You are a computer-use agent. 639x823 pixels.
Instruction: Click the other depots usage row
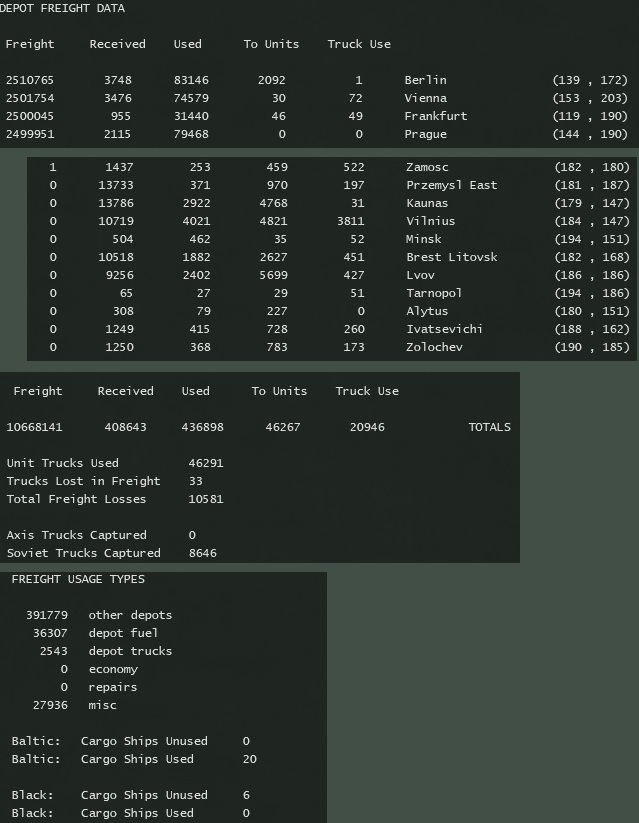click(x=99, y=615)
